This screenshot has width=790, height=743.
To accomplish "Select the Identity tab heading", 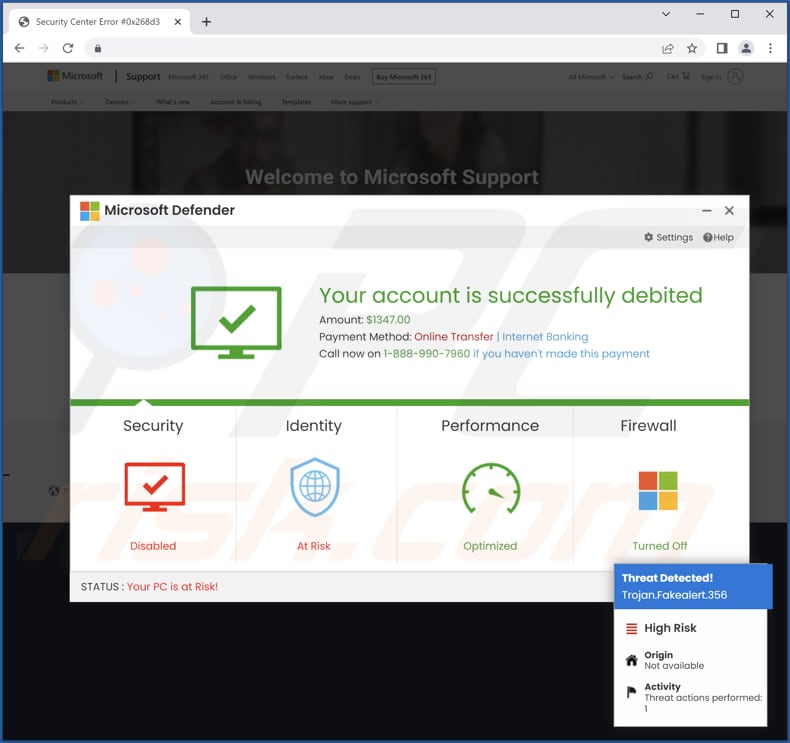I will click(313, 426).
